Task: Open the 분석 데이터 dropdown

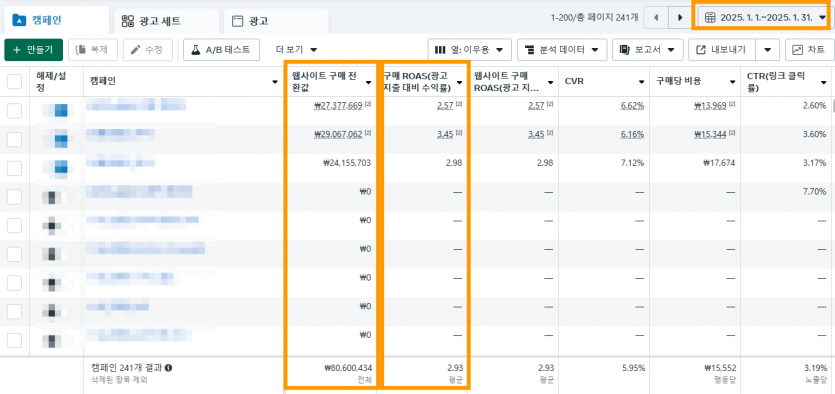Action: [x=562, y=50]
